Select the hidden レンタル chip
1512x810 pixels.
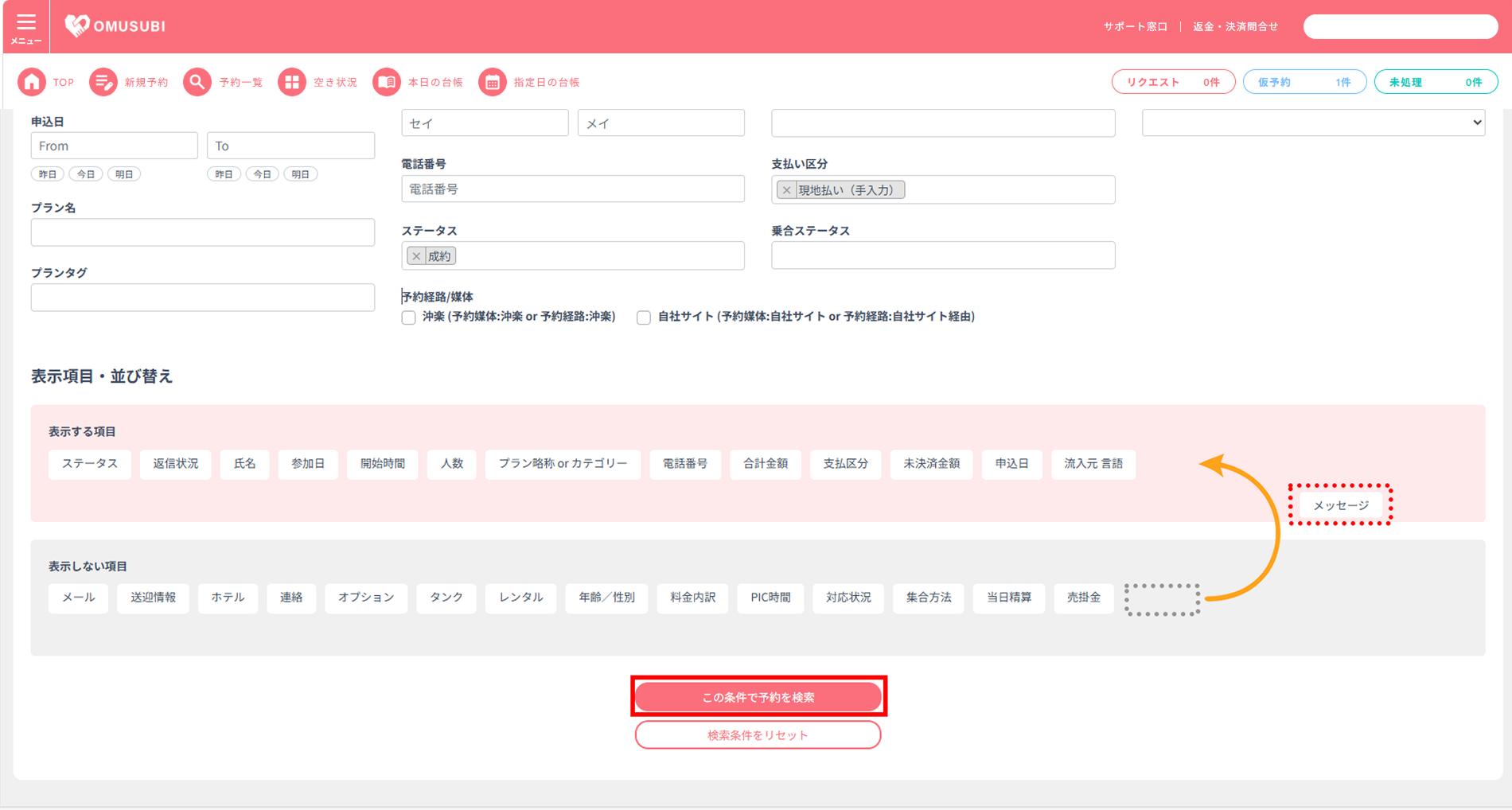tap(521, 598)
